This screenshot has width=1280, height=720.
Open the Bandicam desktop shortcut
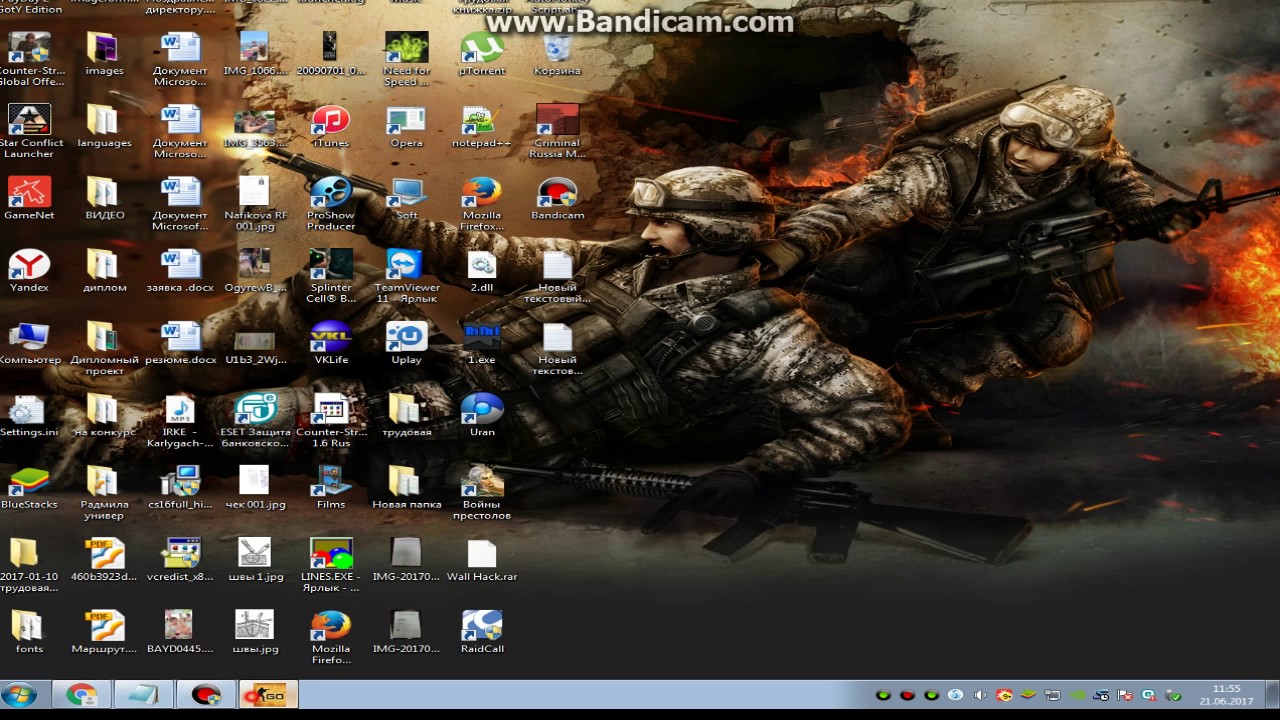(x=557, y=198)
